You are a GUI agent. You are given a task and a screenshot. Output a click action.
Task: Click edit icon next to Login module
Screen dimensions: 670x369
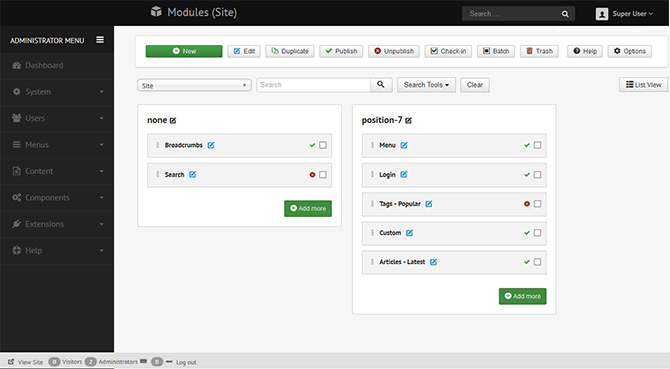404,174
